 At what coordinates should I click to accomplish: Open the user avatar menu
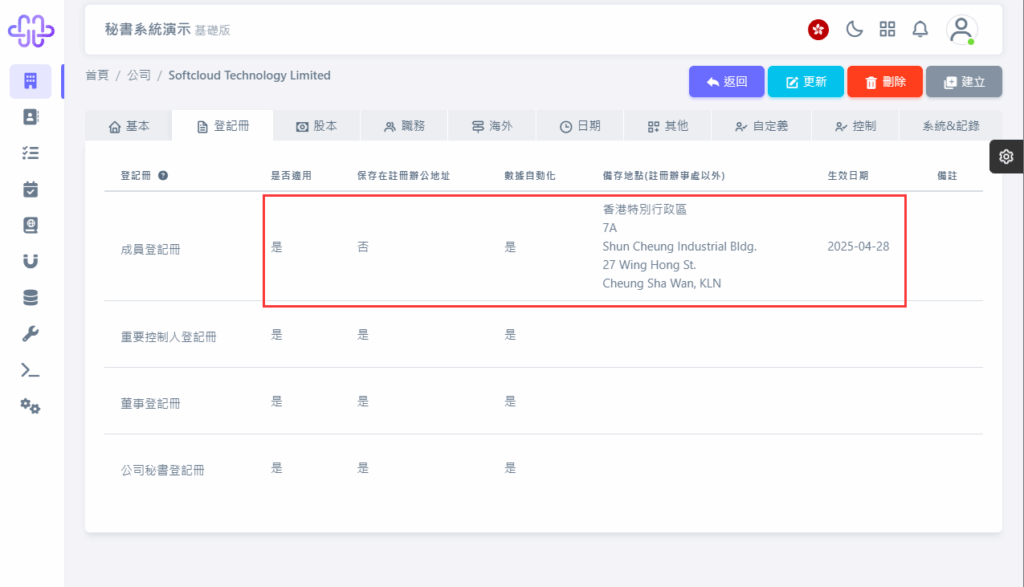point(961,29)
